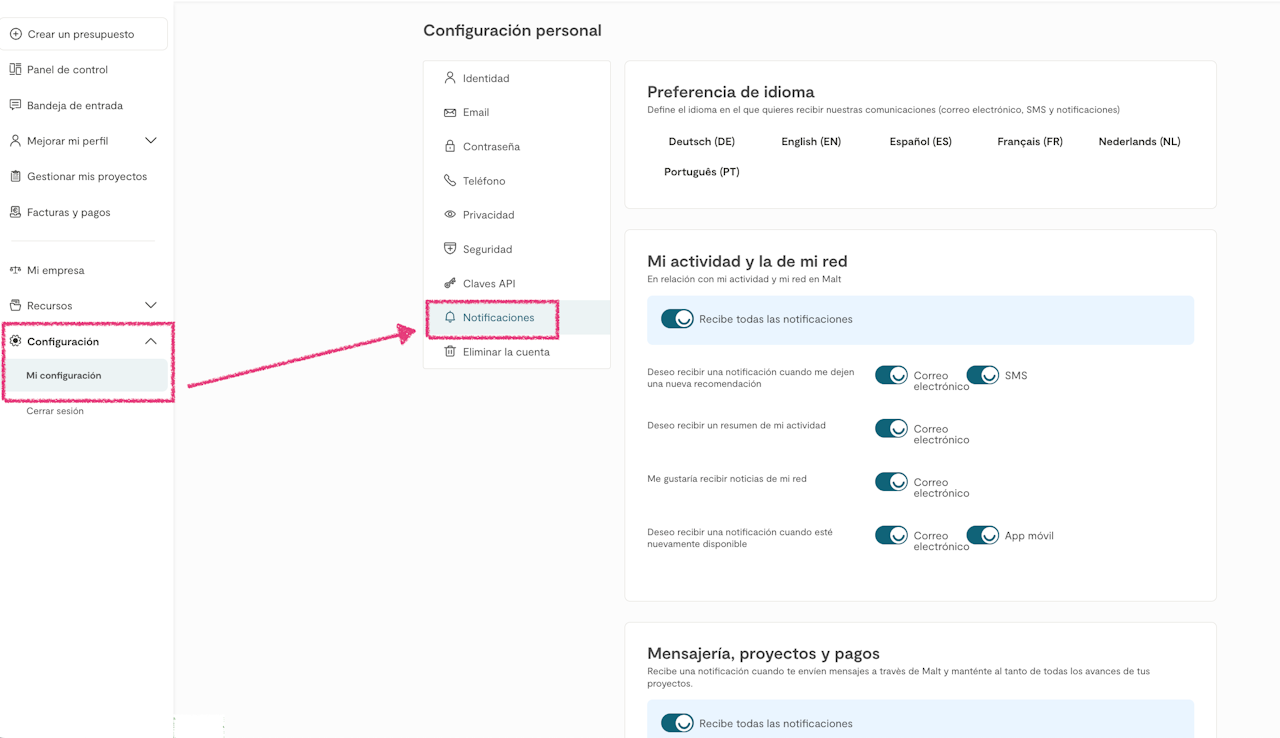Toggle SMS for new recommendation notifications
Image resolution: width=1280 pixels, height=738 pixels.
pos(983,375)
